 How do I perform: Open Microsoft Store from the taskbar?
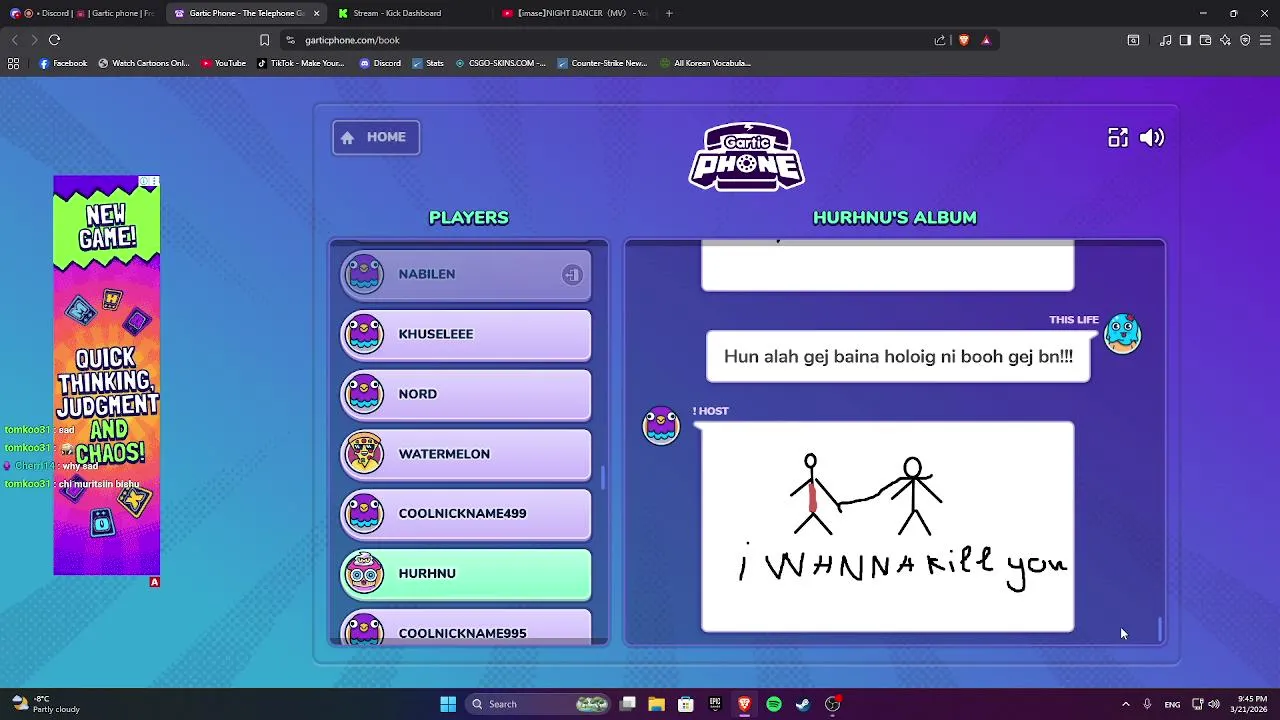[686, 704]
